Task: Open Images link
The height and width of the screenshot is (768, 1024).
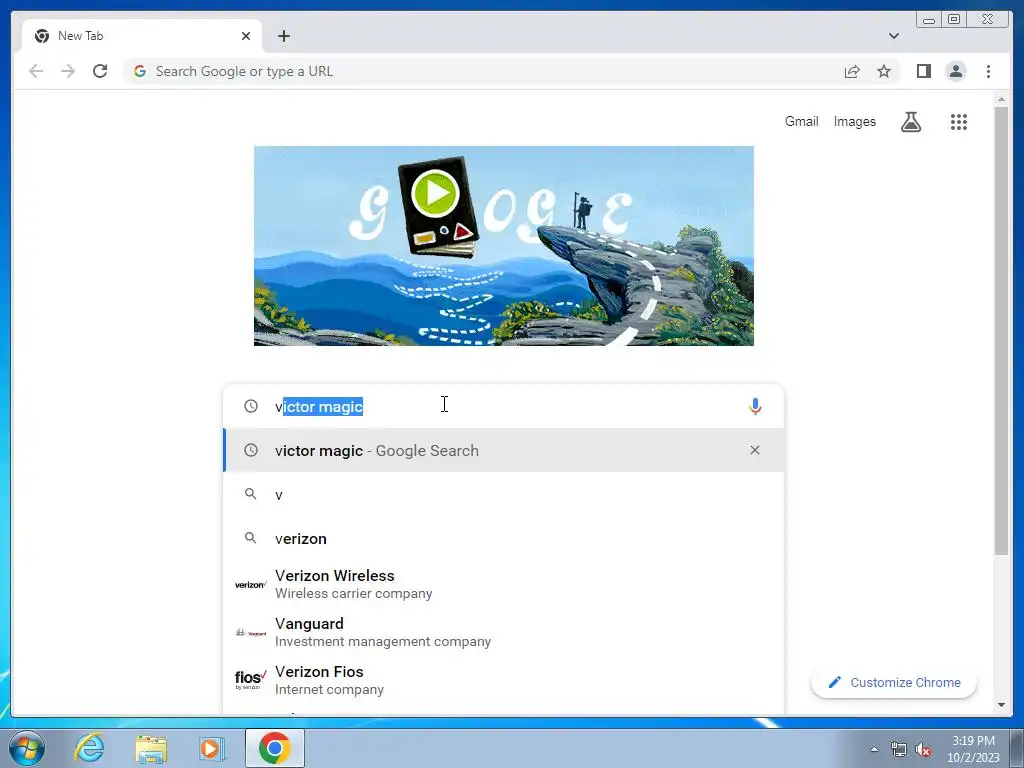Action: tap(854, 121)
